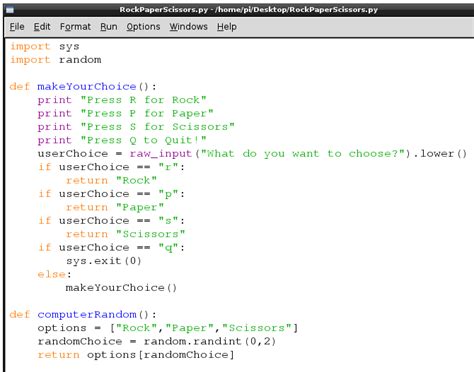Click the 'options = [...]' list assignment line
This screenshot has height=372, width=474.
point(168,328)
